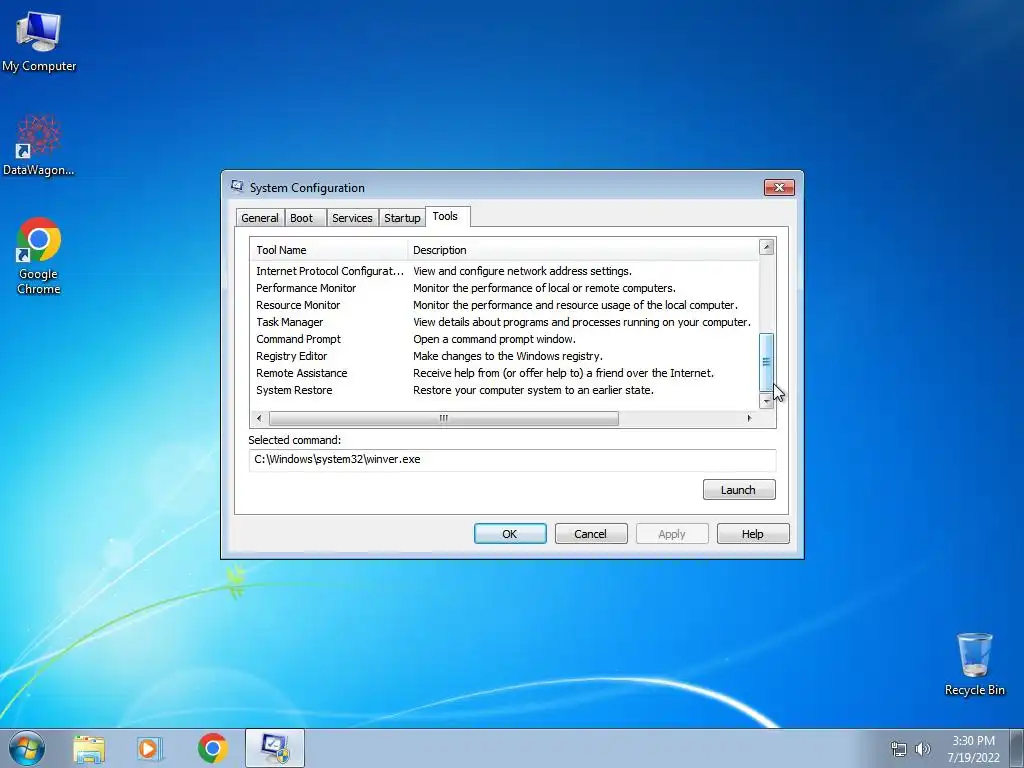Viewport: 1024px width, 768px height.
Task: Select Registry Editor in the tool list
Action: 504,356
